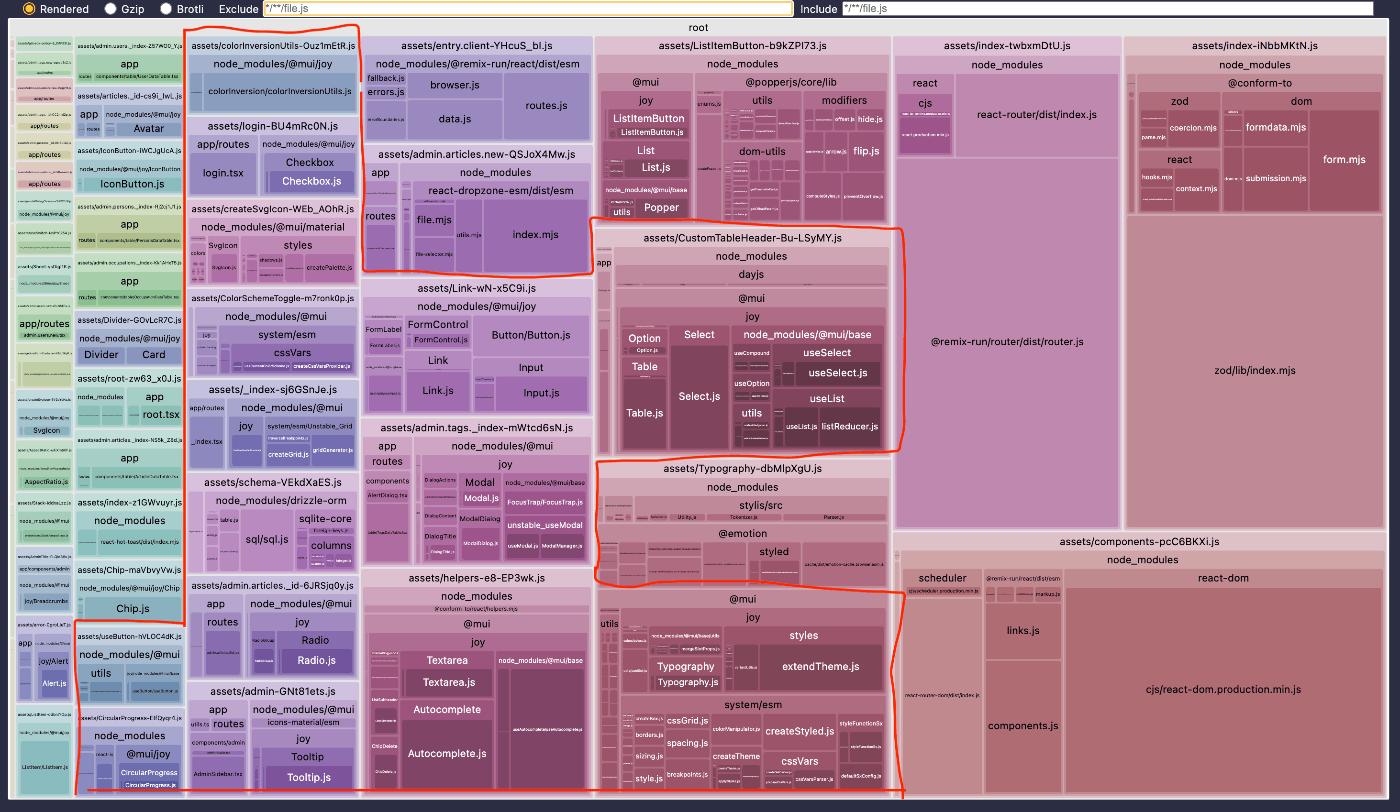
Task: Select the createGrid.js module
Action: pos(287,455)
